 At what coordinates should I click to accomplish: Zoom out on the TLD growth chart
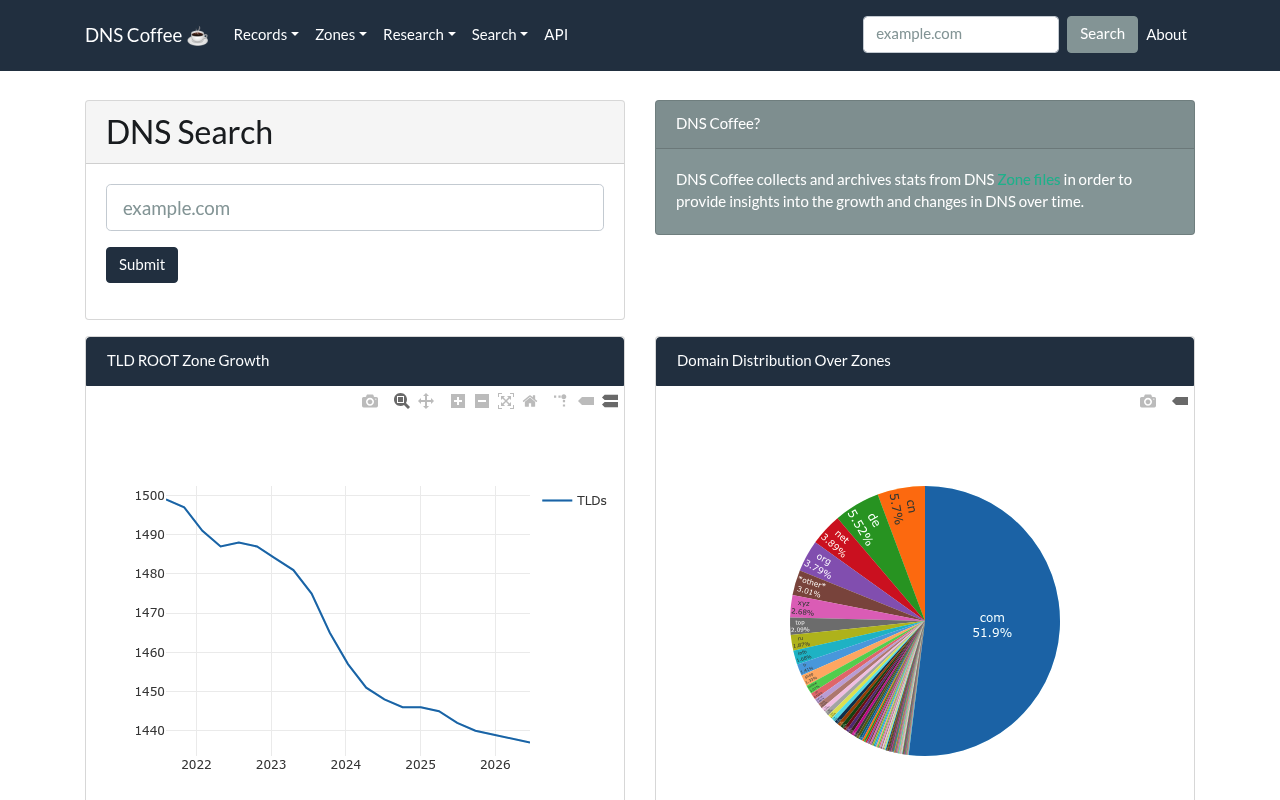pyautogui.click(x=482, y=401)
